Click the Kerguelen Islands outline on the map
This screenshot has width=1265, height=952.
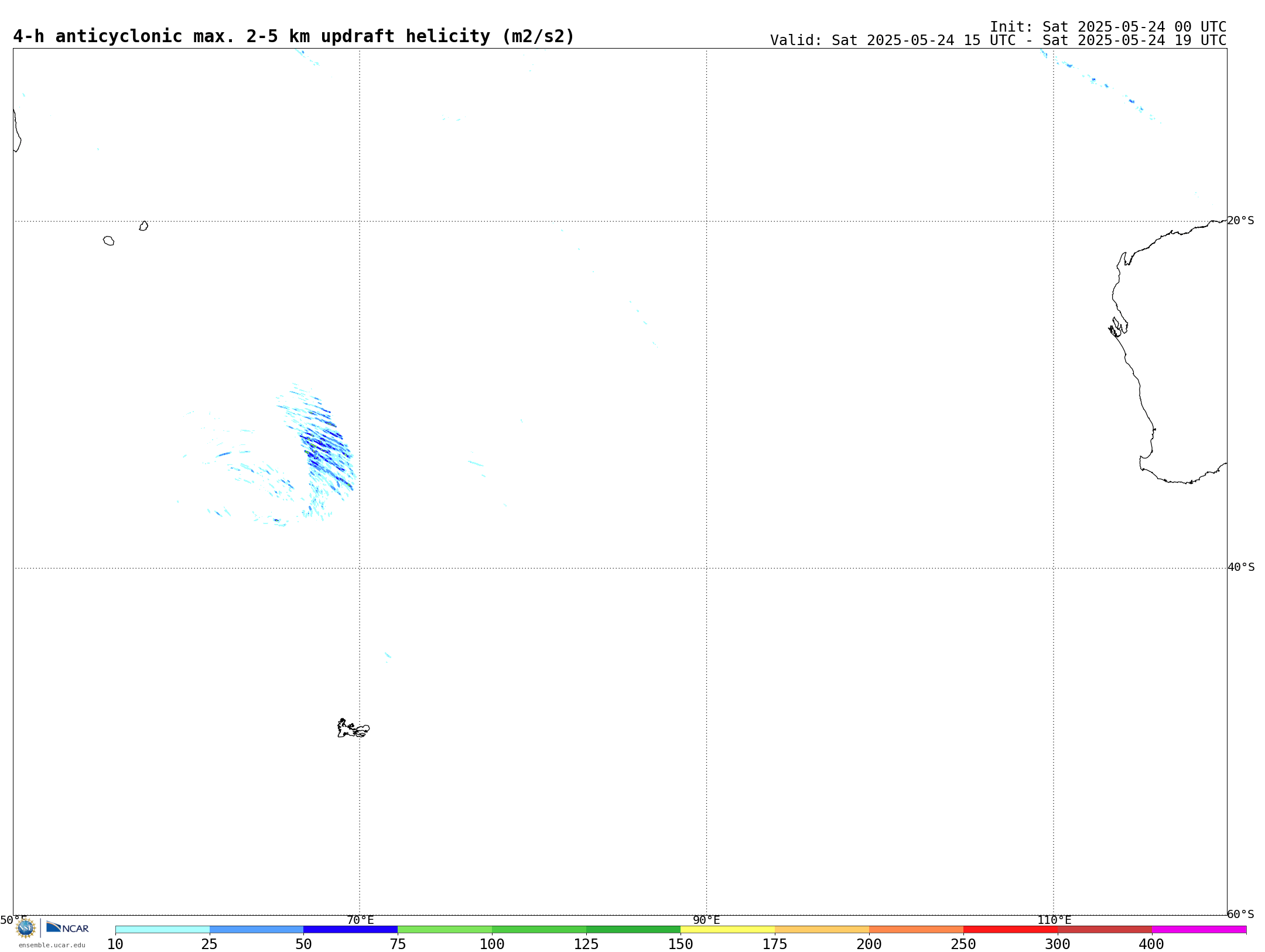pyautogui.click(x=353, y=728)
